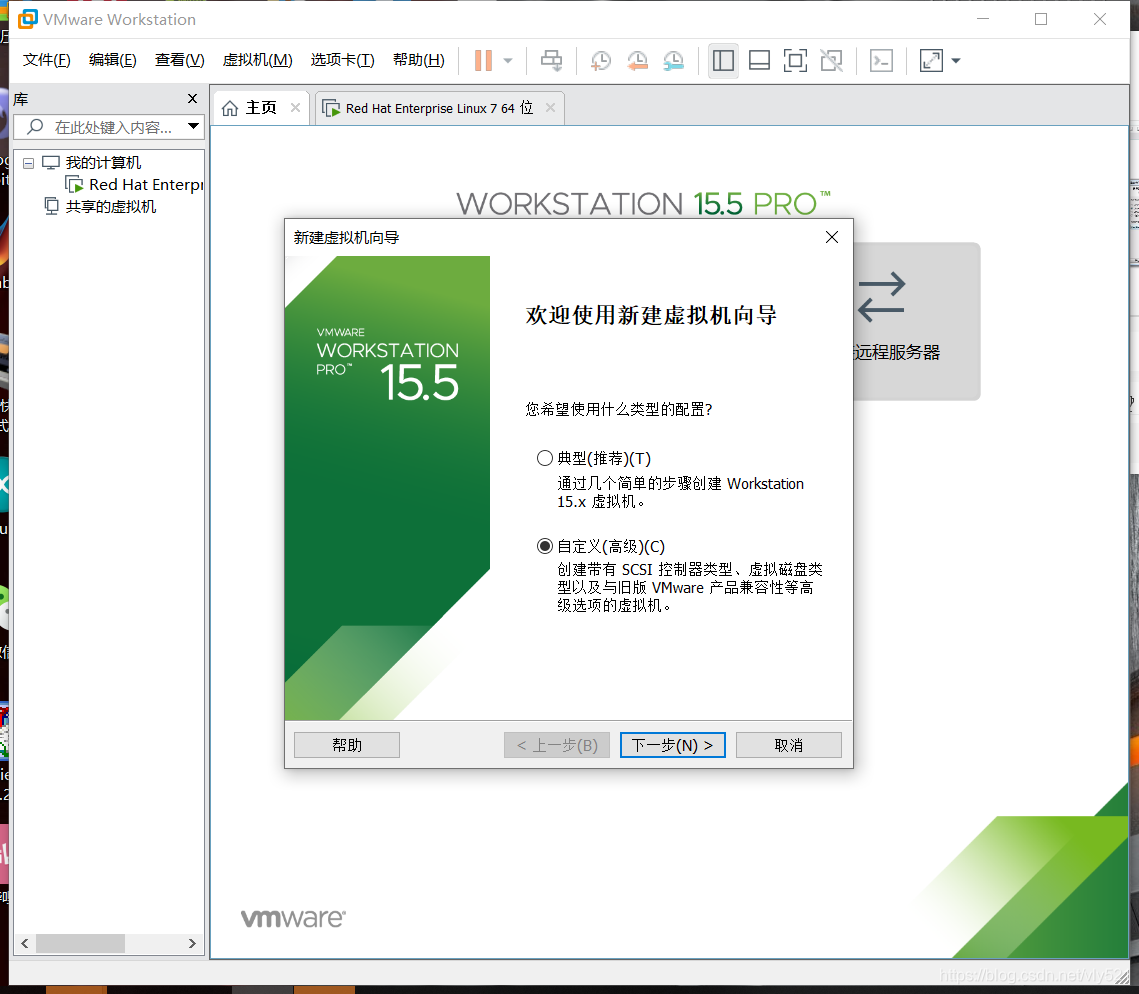Image resolution: width=1139 pixels, height=994 pixels.
Task: Open the 文件(F) menu
Action: coord(46,60)
